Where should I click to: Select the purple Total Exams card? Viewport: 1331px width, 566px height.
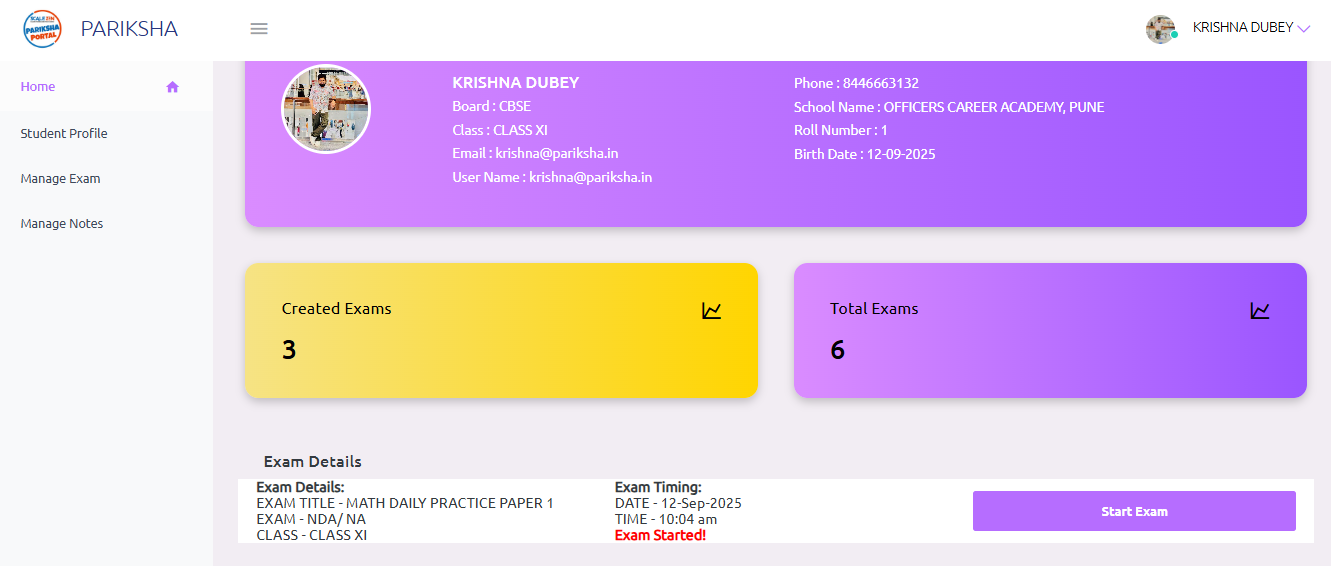tap(1049, 330)
